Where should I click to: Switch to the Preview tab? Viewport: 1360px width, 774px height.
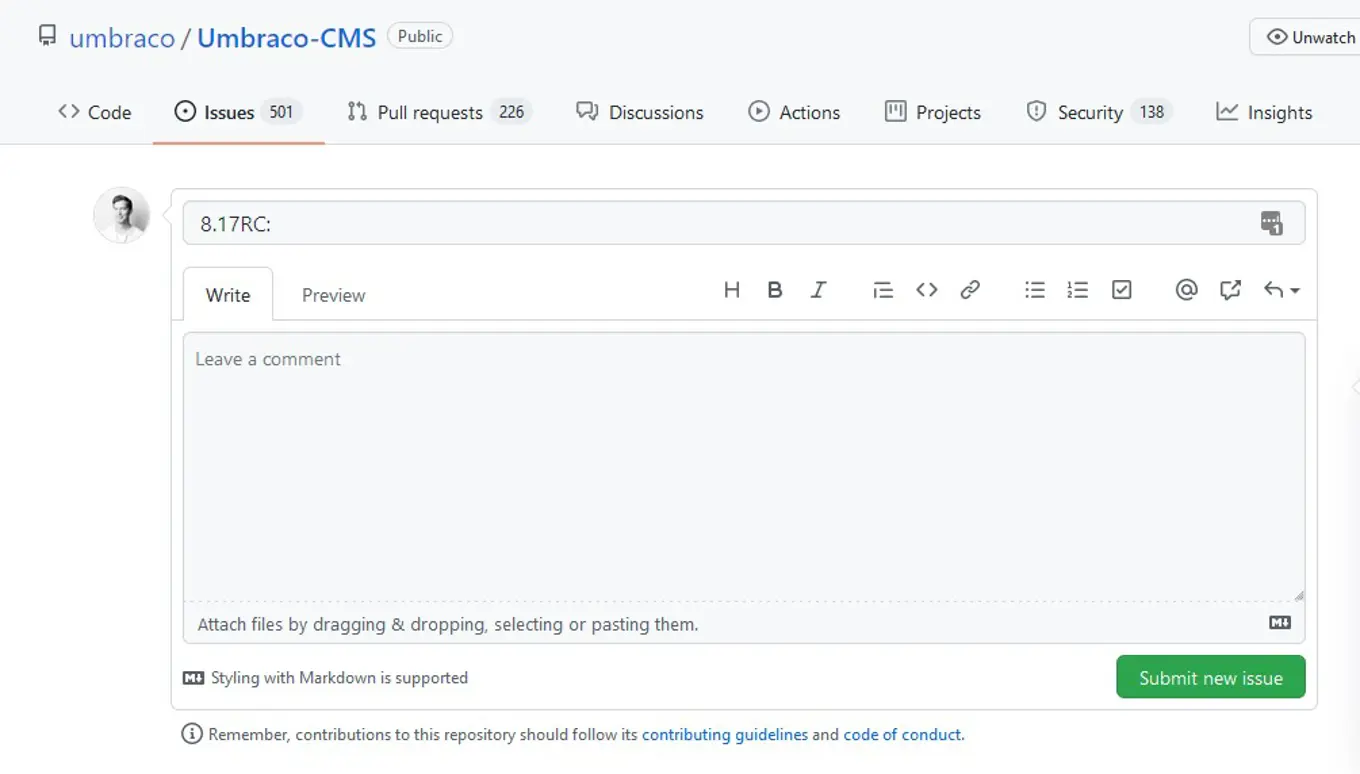tap(333, 295)
